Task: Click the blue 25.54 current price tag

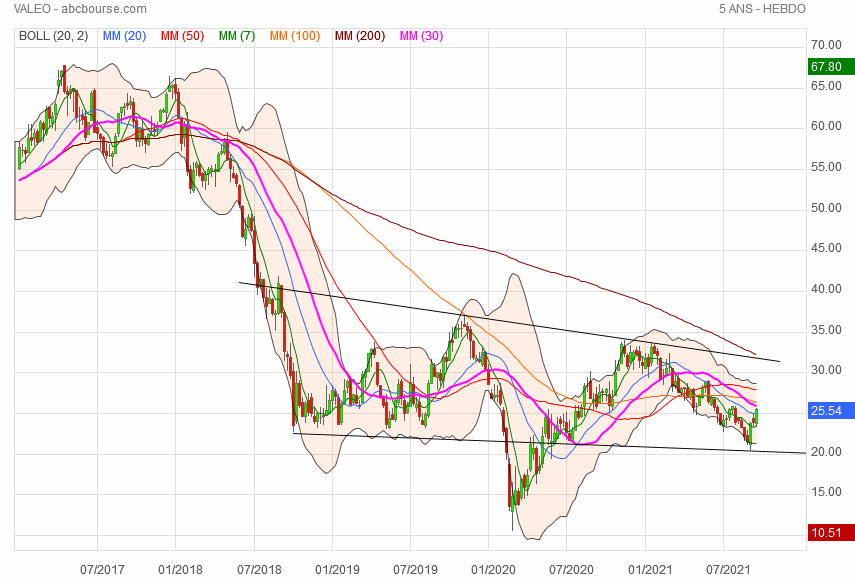Action: coord(830,411)
